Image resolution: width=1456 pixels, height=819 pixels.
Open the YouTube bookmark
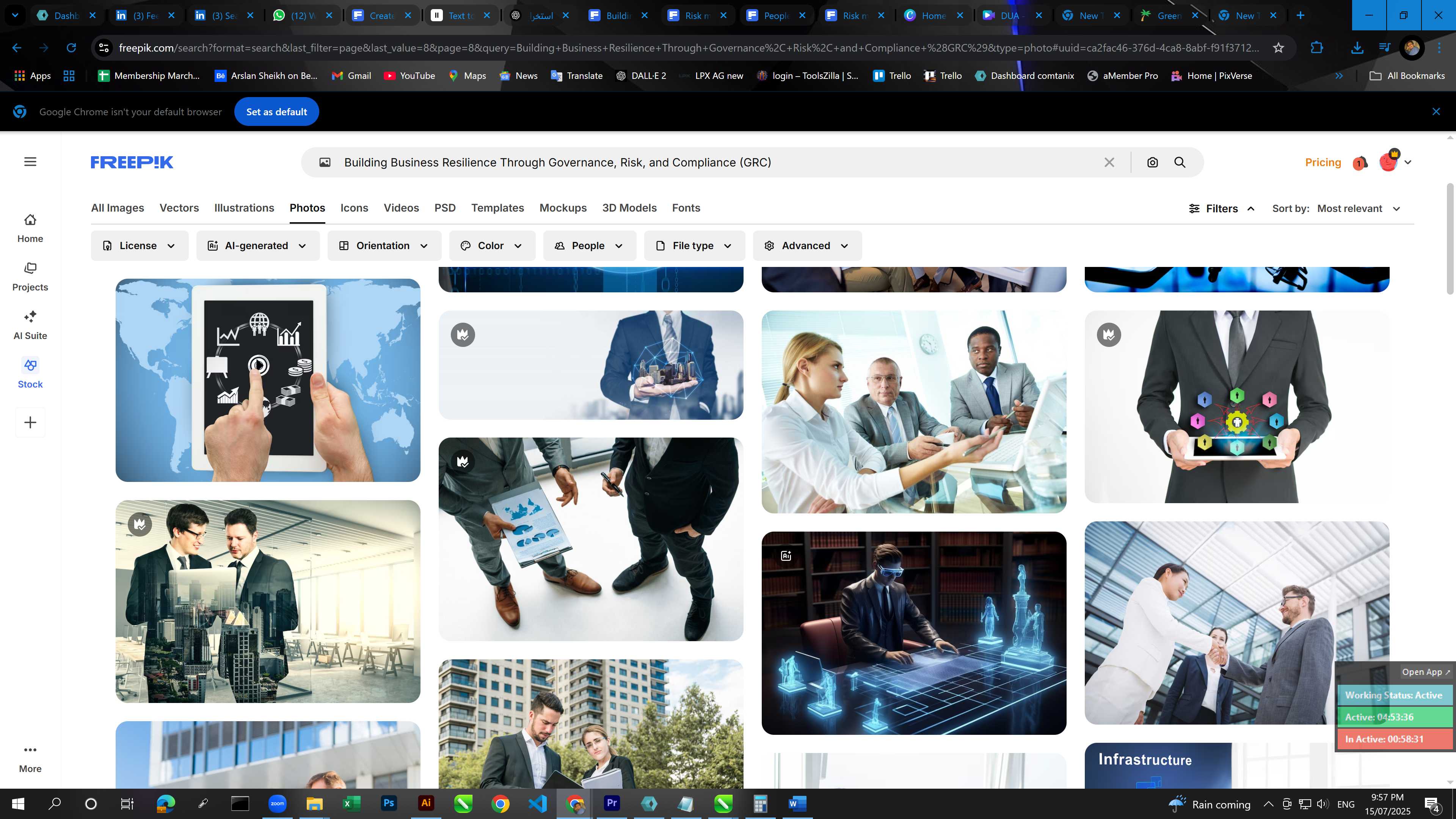(x=409, y=76)
